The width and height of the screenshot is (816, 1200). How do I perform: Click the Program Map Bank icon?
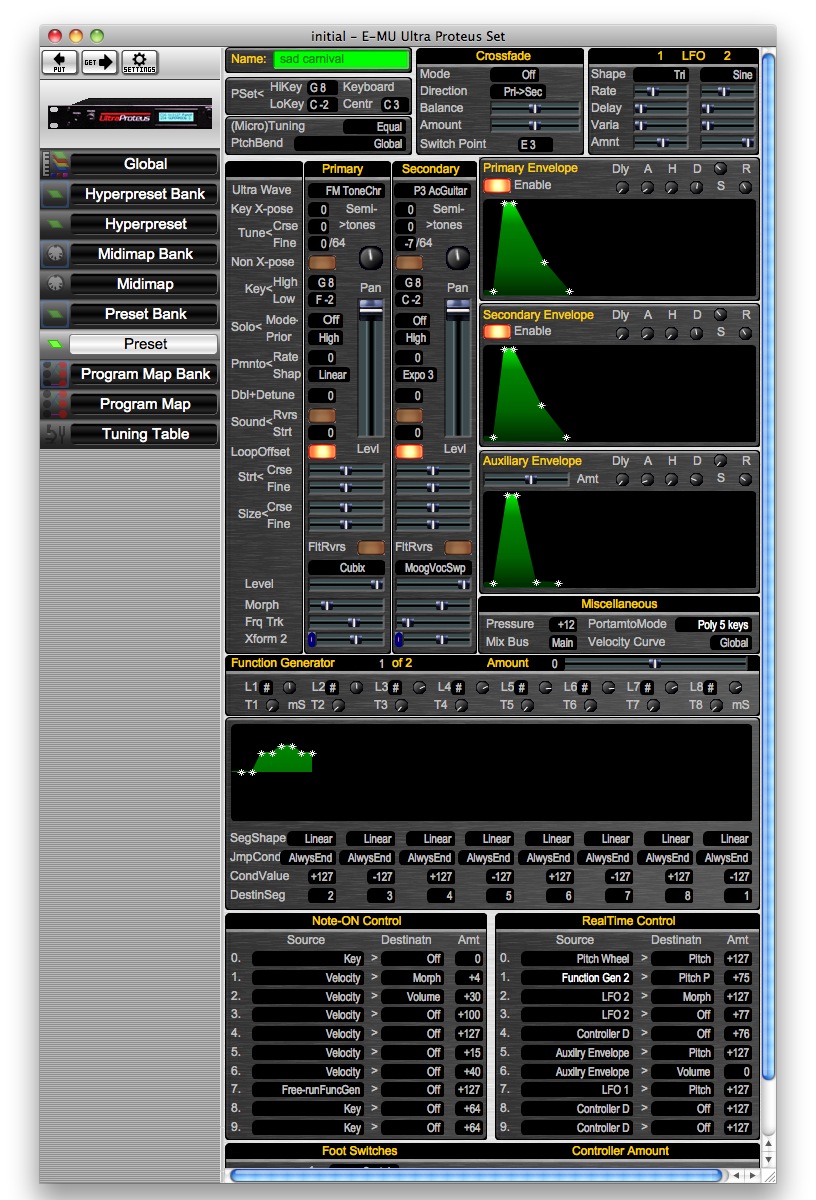tap(55, 374)
